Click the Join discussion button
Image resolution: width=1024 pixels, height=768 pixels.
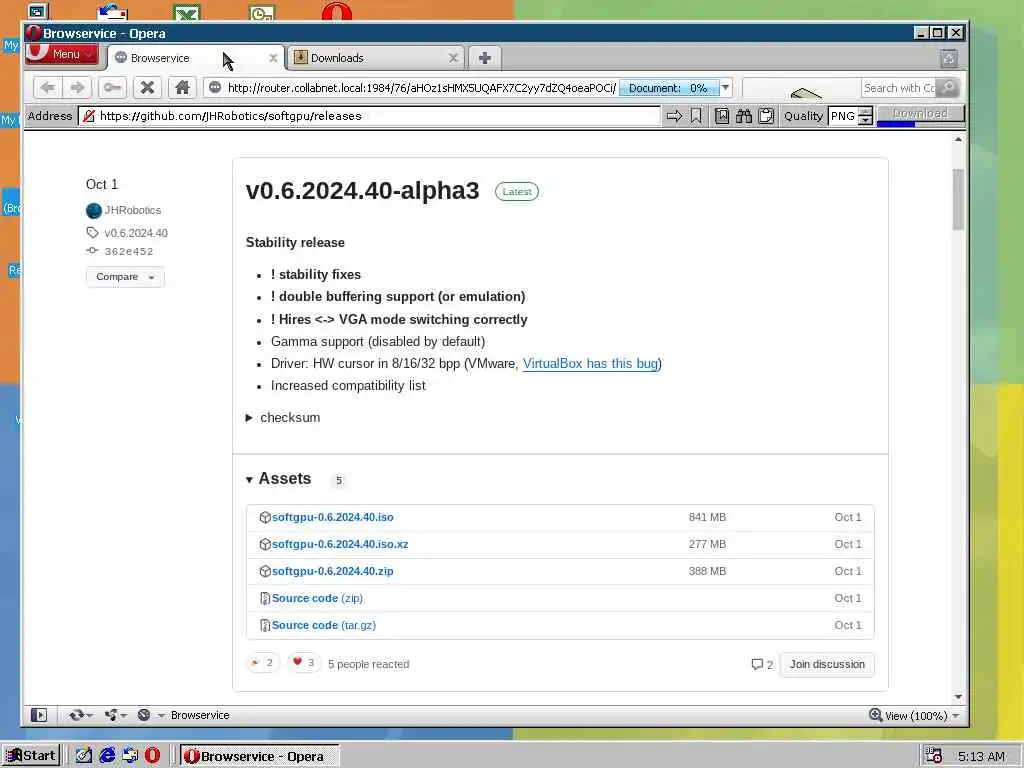coord(827,664)
